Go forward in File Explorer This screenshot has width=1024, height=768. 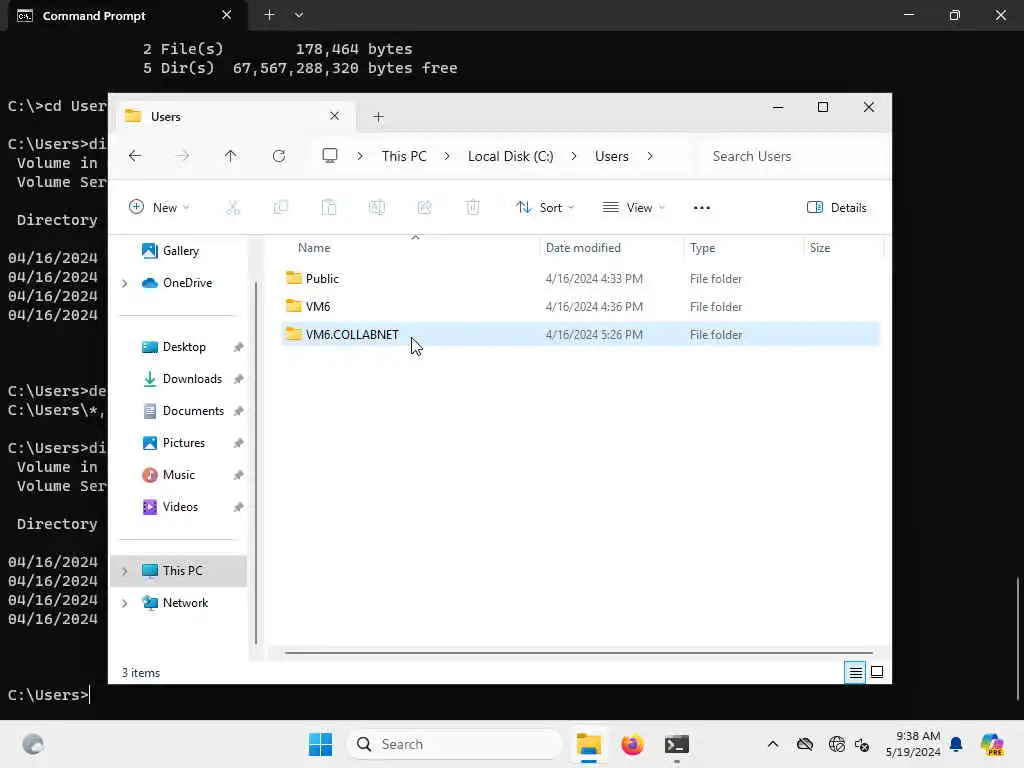[x=183, y=156]
